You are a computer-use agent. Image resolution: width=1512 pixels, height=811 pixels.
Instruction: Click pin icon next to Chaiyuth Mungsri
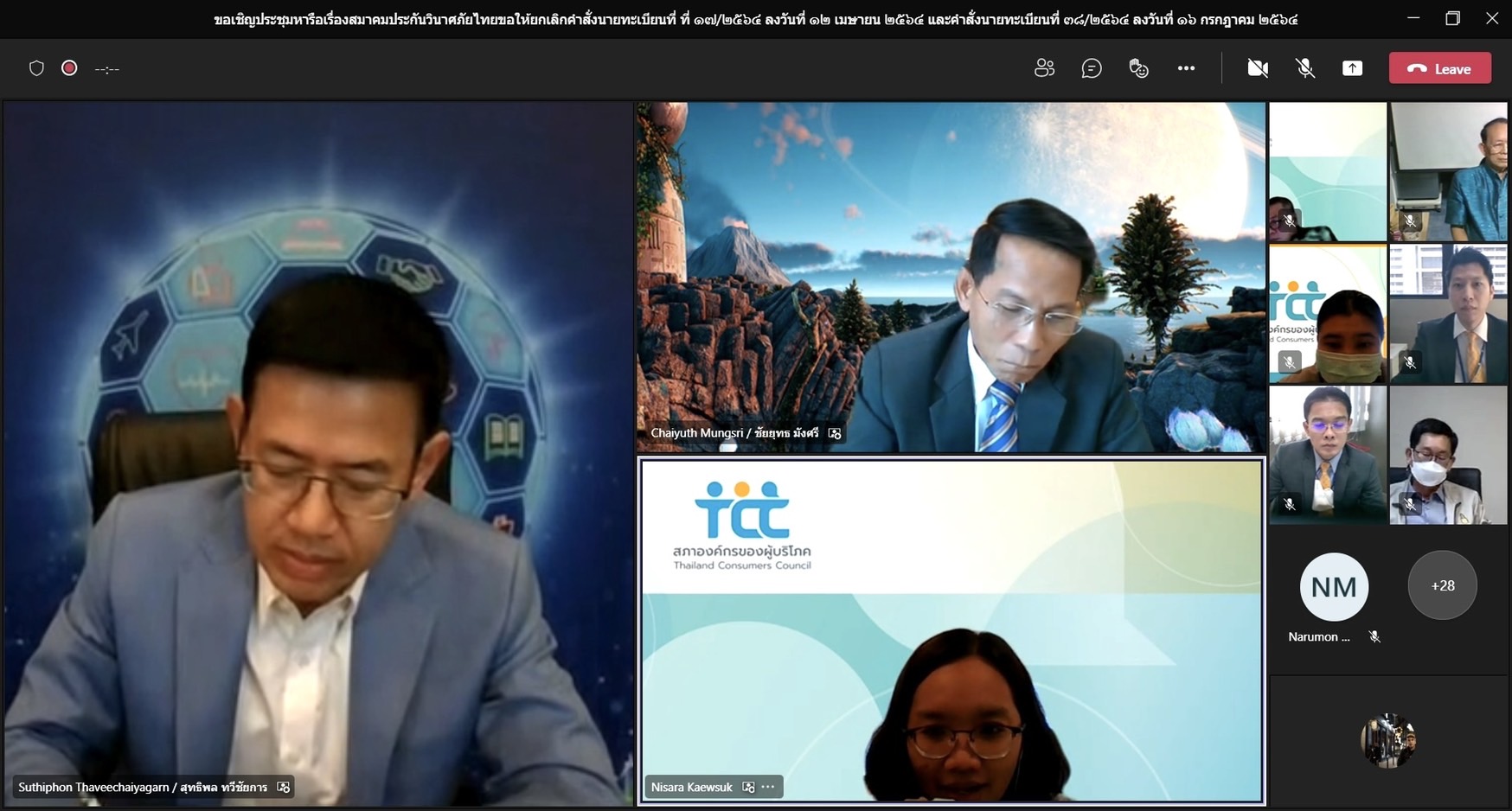coord(835,433)
